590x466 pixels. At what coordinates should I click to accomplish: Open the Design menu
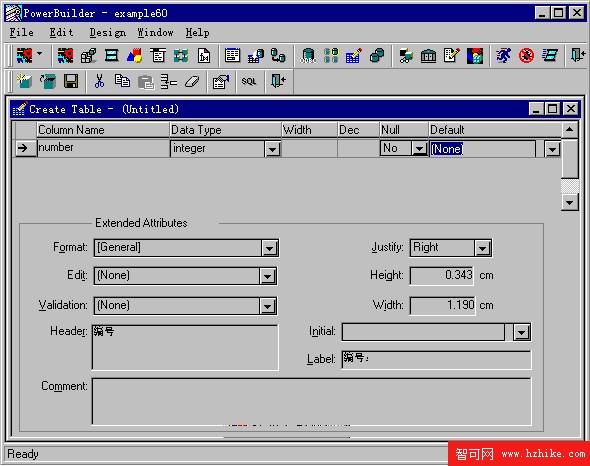108,33
